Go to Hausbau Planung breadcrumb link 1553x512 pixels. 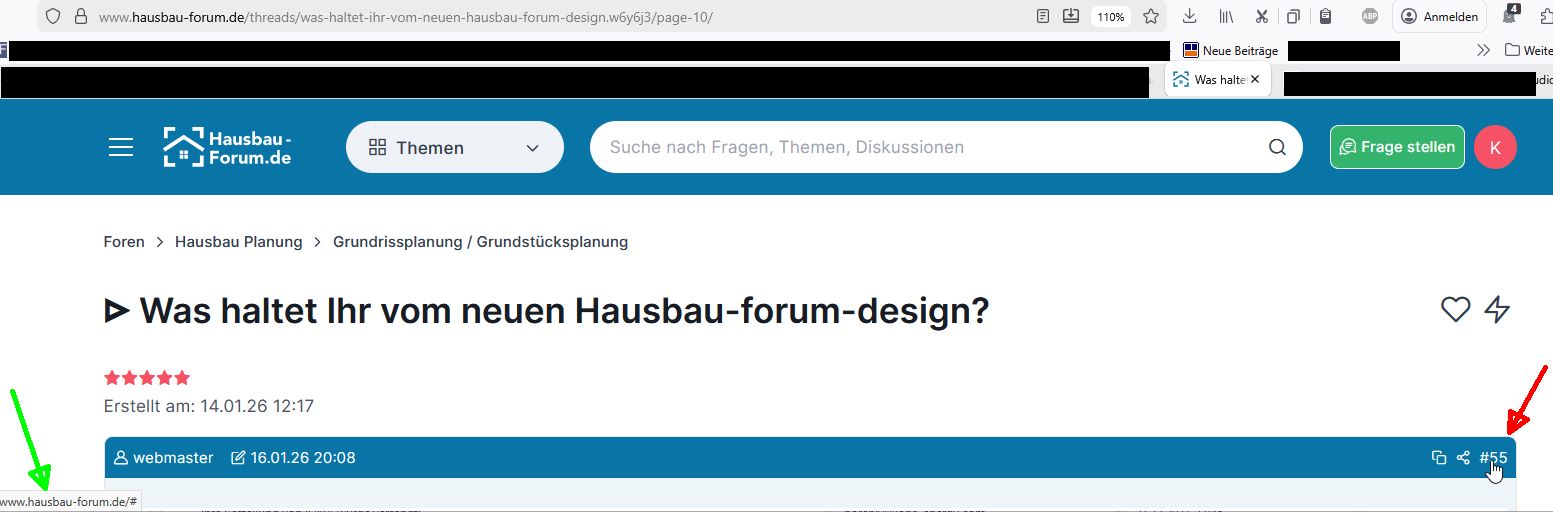pos(238,242)
